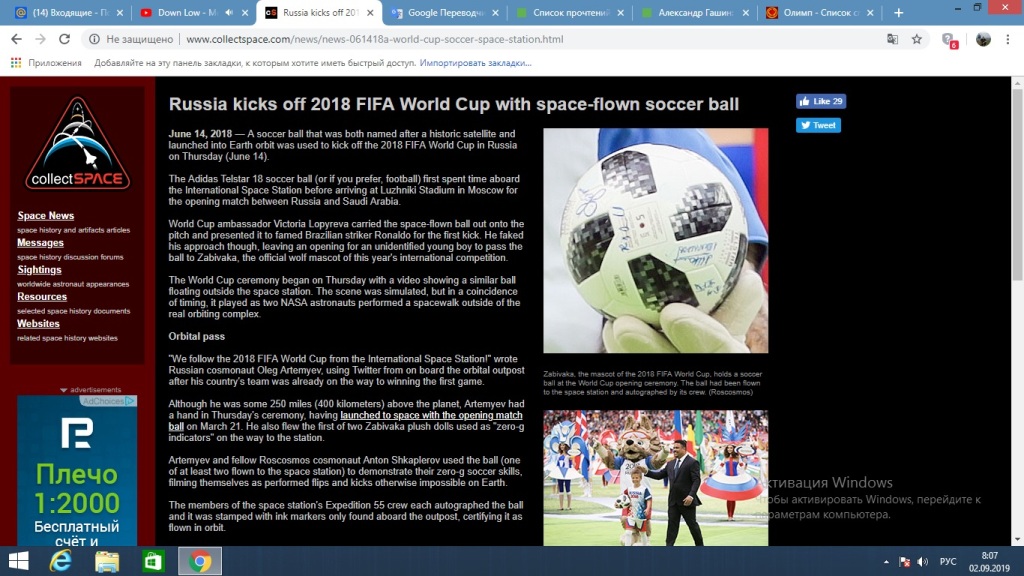Open the Windows Start menu
The image size is (1024, 576).
(x=18, y=561)
